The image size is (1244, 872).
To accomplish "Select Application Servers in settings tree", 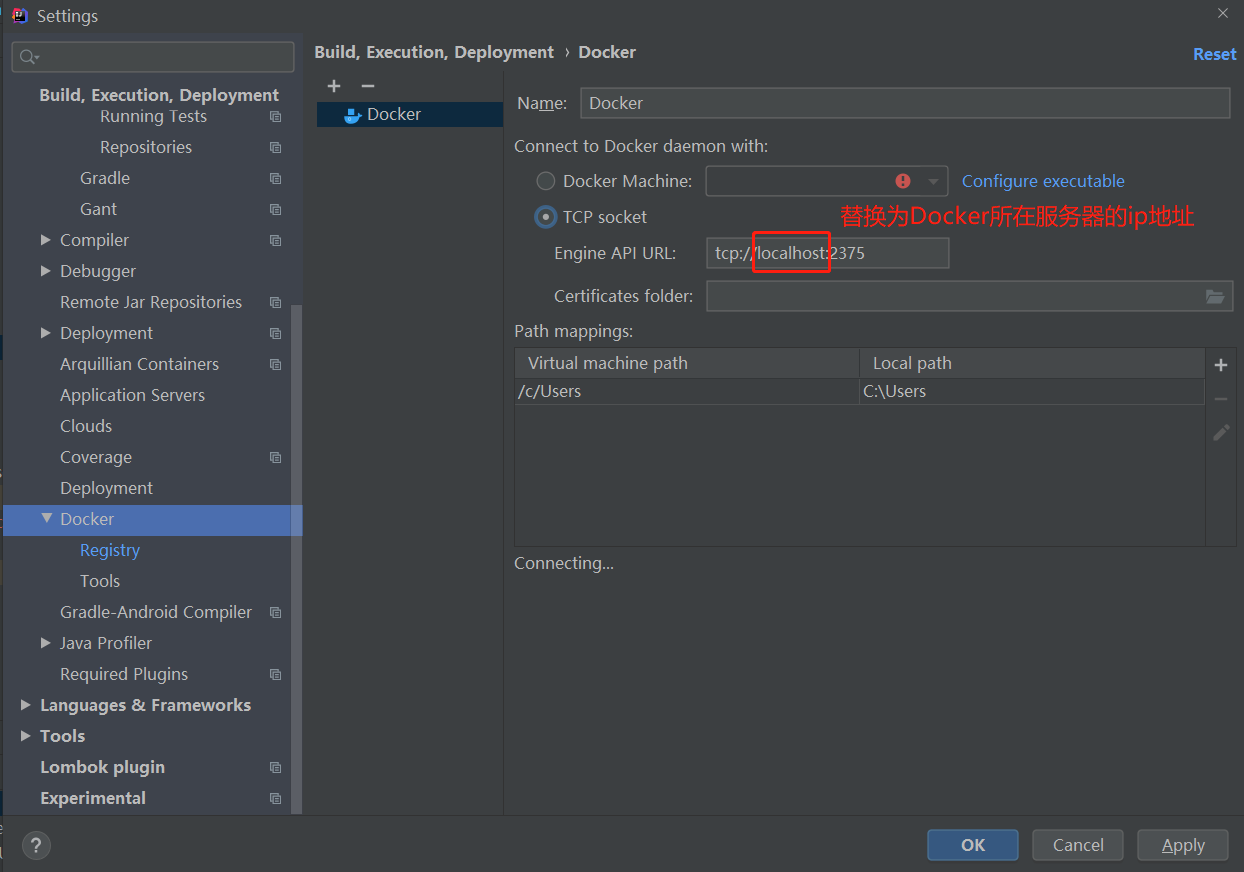I will (132, 395).
